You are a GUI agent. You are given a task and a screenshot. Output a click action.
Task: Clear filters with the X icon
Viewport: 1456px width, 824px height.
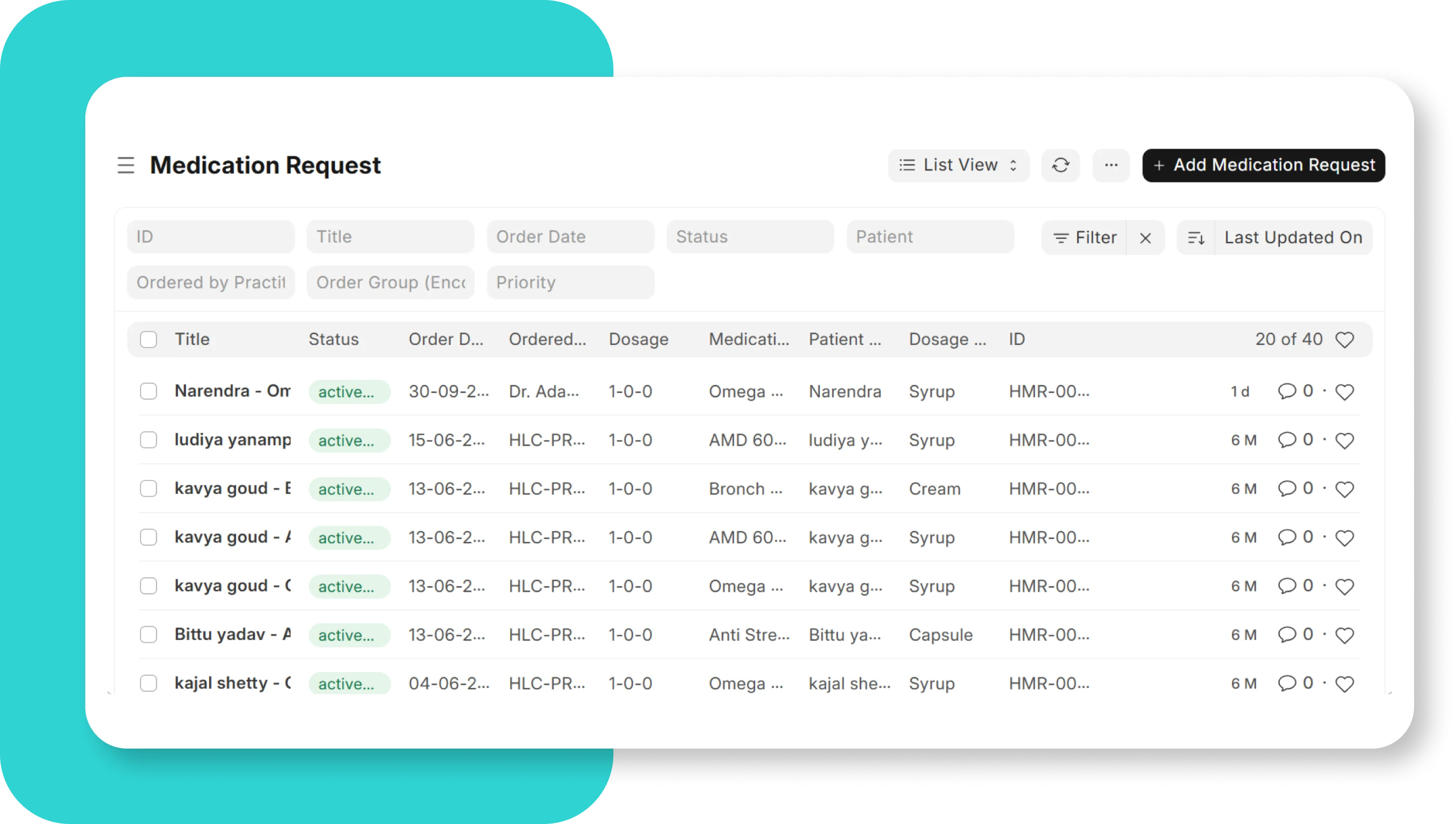(1145, 238)
